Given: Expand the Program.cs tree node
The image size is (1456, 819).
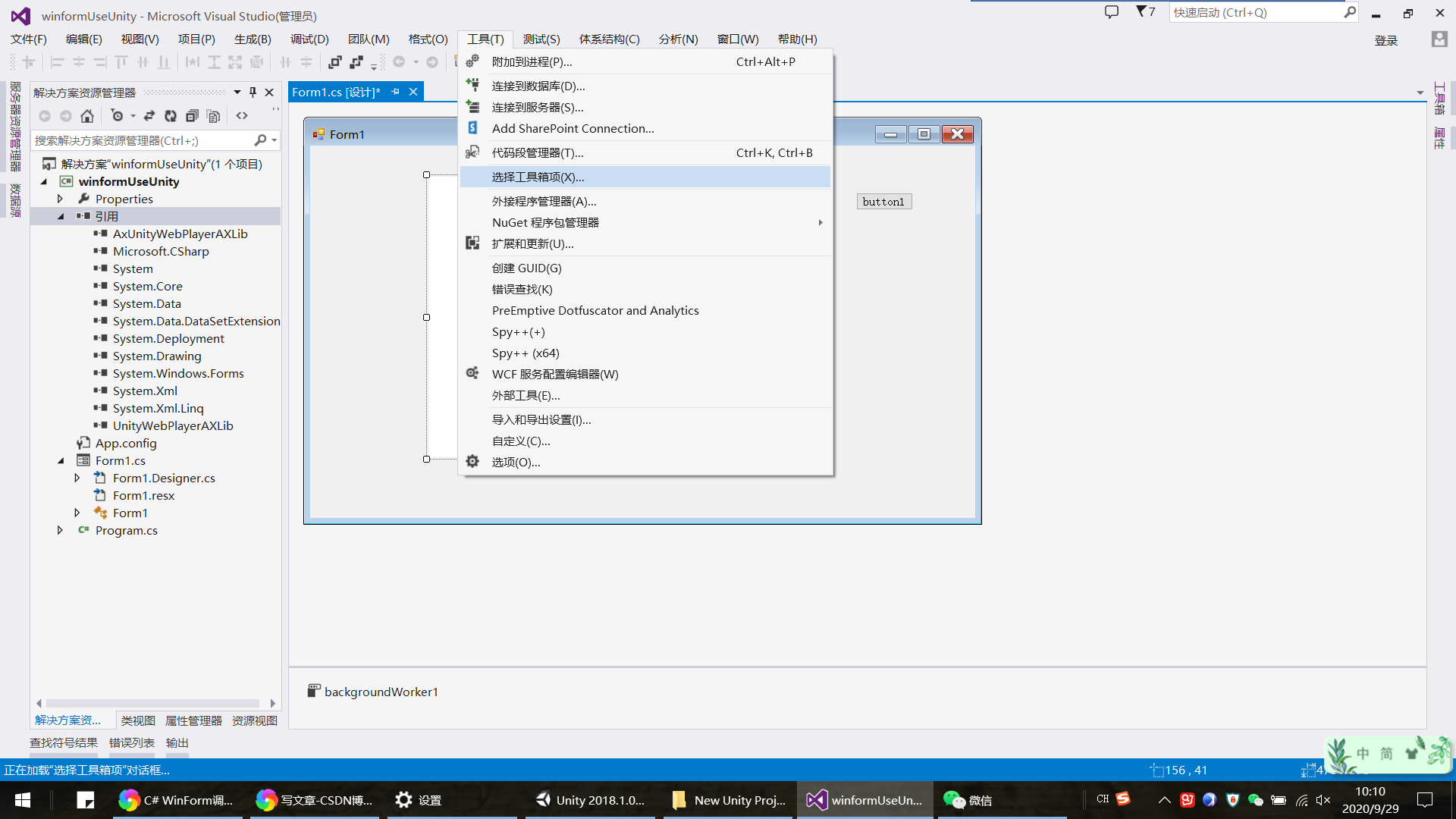Looking at the screenshot, I should [x=60, y=531].
